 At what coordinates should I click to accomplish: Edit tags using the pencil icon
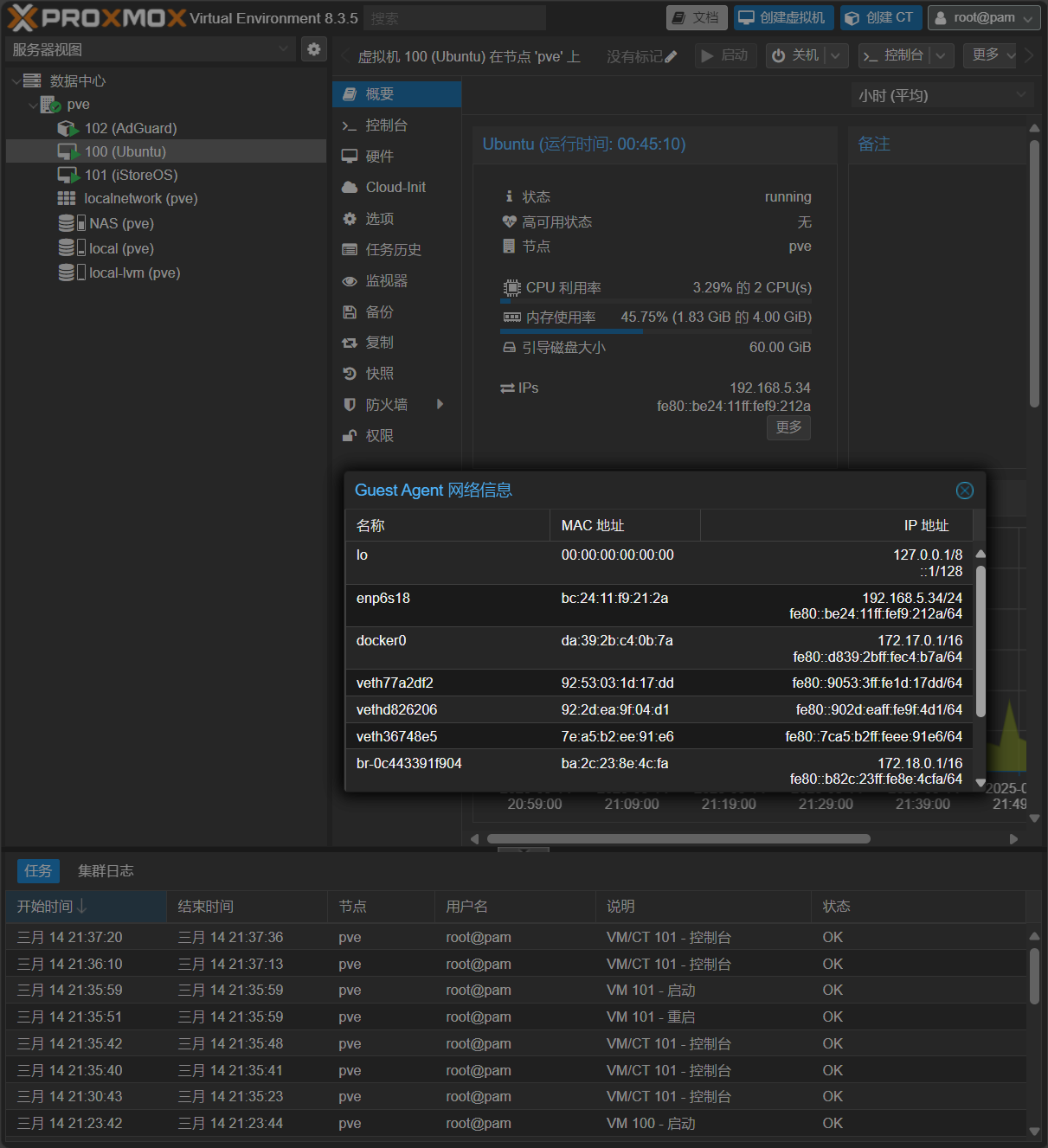671,56
